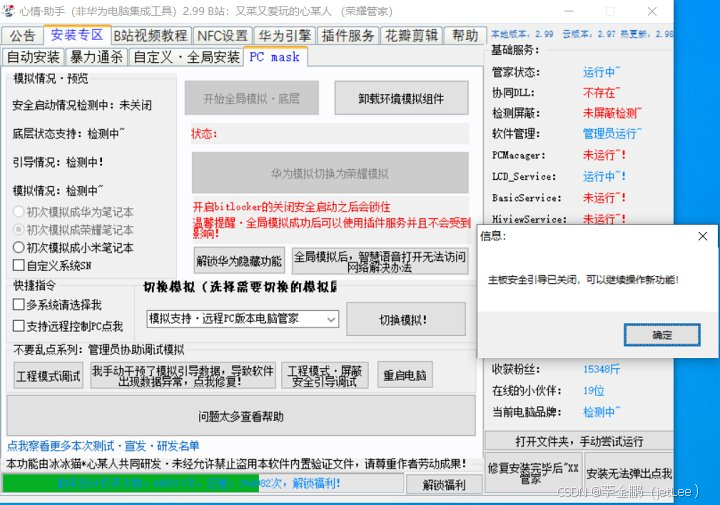Image resolution: width=720 pixels, height=505 pixels.
Task: Open the B站视频教程 tab
Action: (x=151, y=35)
